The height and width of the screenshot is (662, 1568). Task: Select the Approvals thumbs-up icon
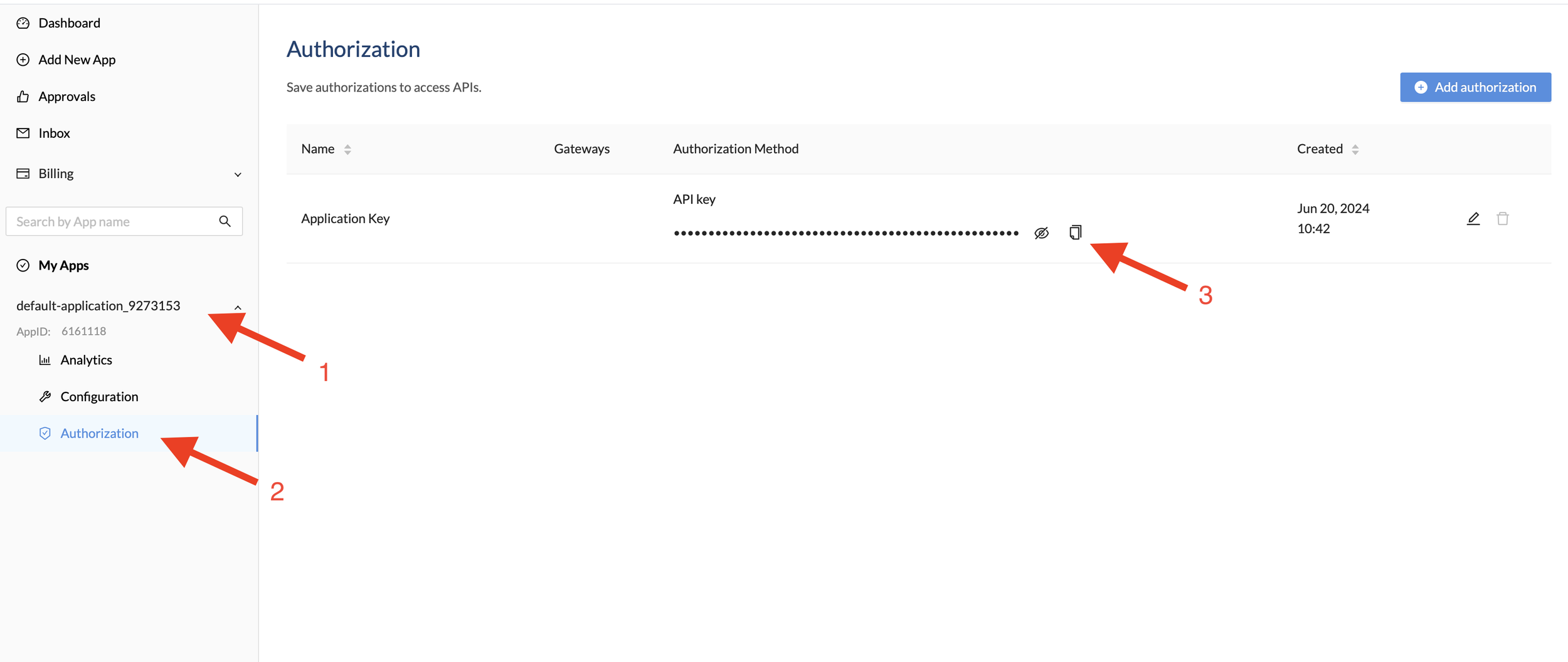23,96
